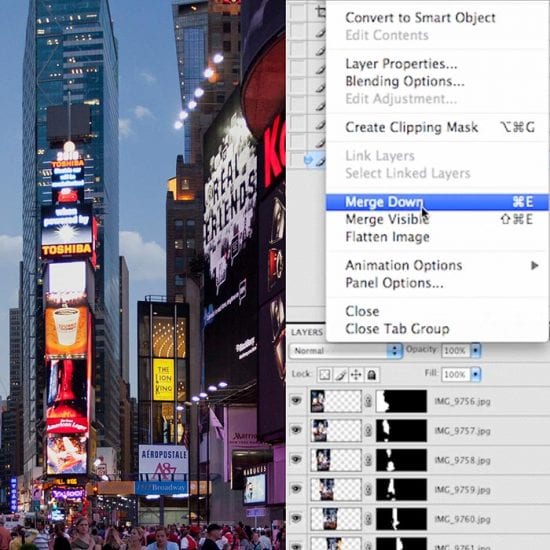The image size is (550, 550).
Task: Choose Merge Visible in the menu
Action: point(387,220)
